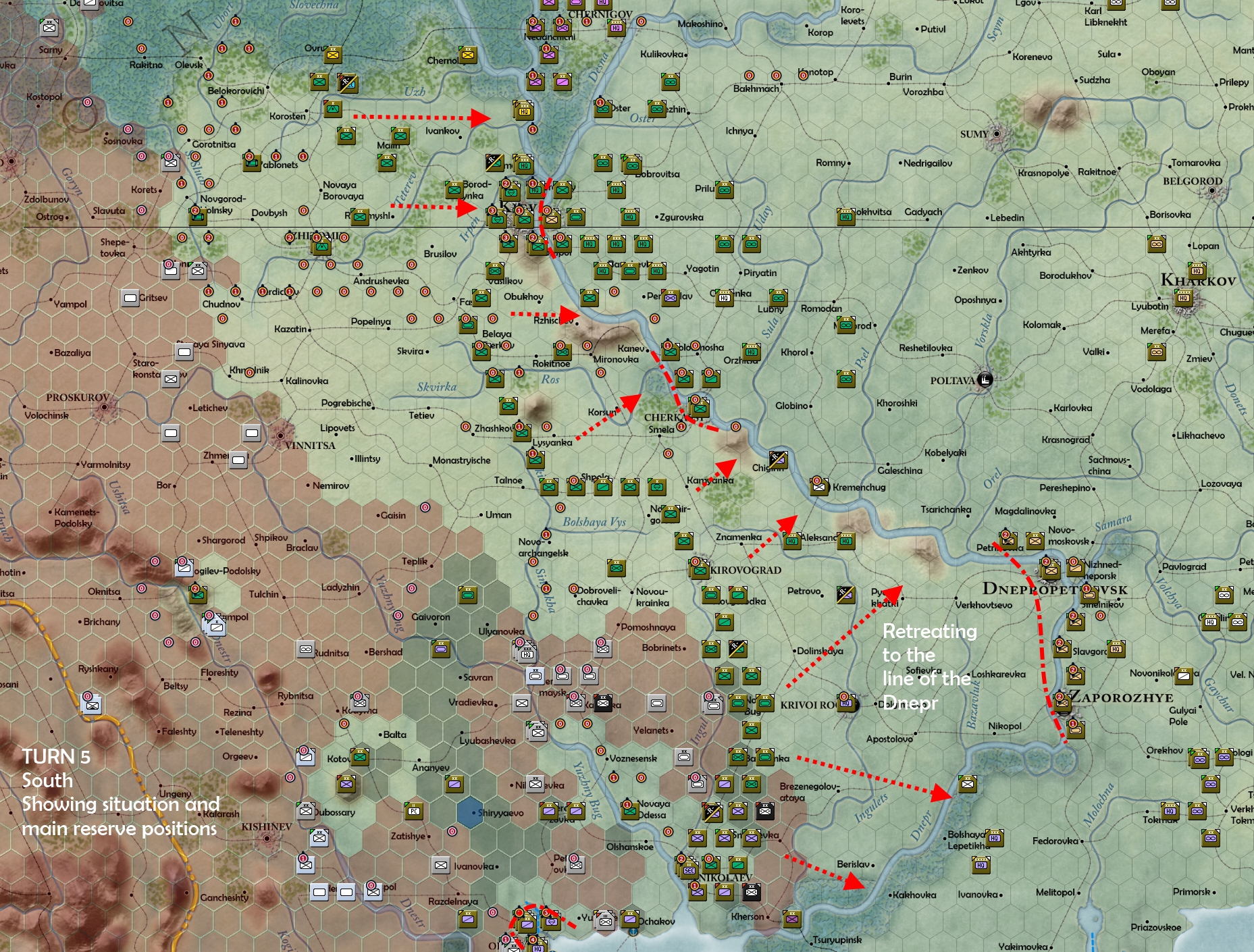Select the unit counter at Ochakov
The height and width of the screenshot is (952, 1254).
point(630,918)
